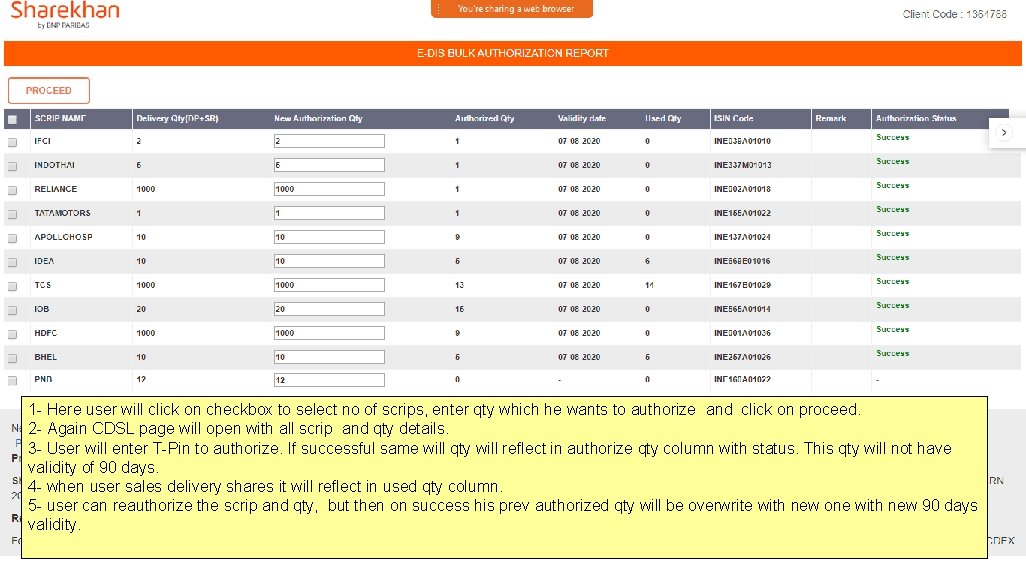Focus TCS New Authorization Qty input
1026x576 pixels.
pos(329,285)
